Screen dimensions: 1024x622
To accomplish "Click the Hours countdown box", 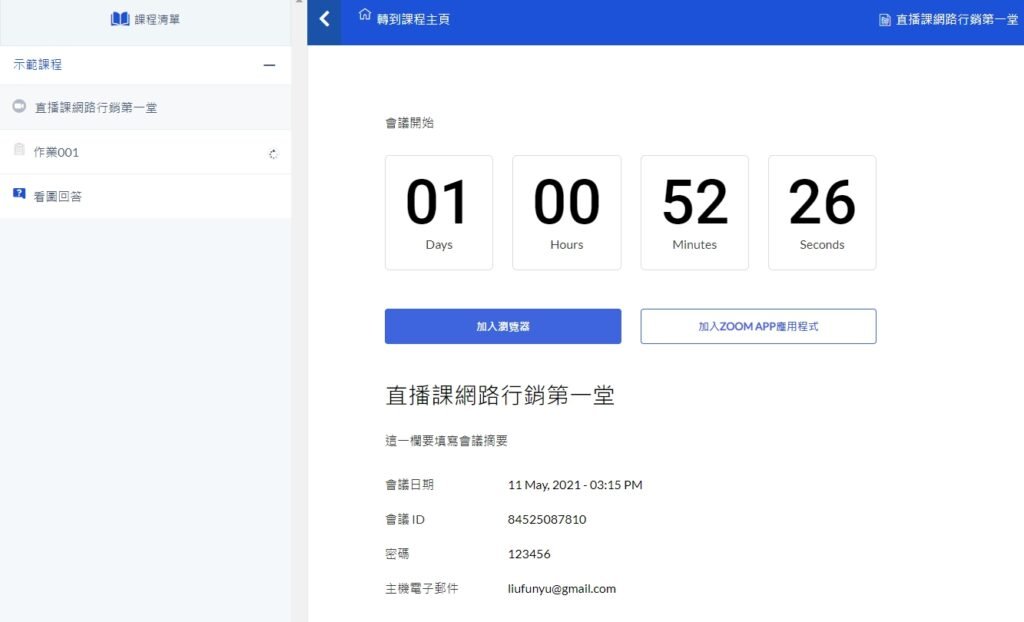I will click(567, 212).
